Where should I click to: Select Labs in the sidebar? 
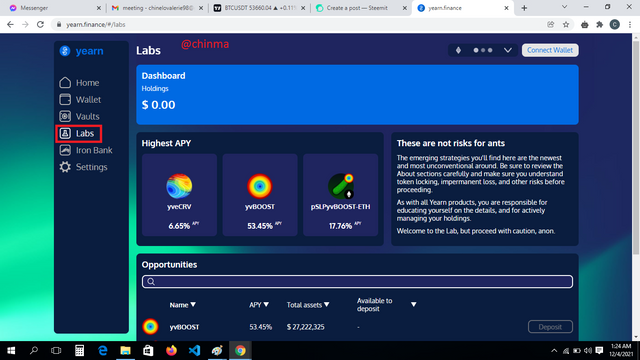[x=78, y=133]
